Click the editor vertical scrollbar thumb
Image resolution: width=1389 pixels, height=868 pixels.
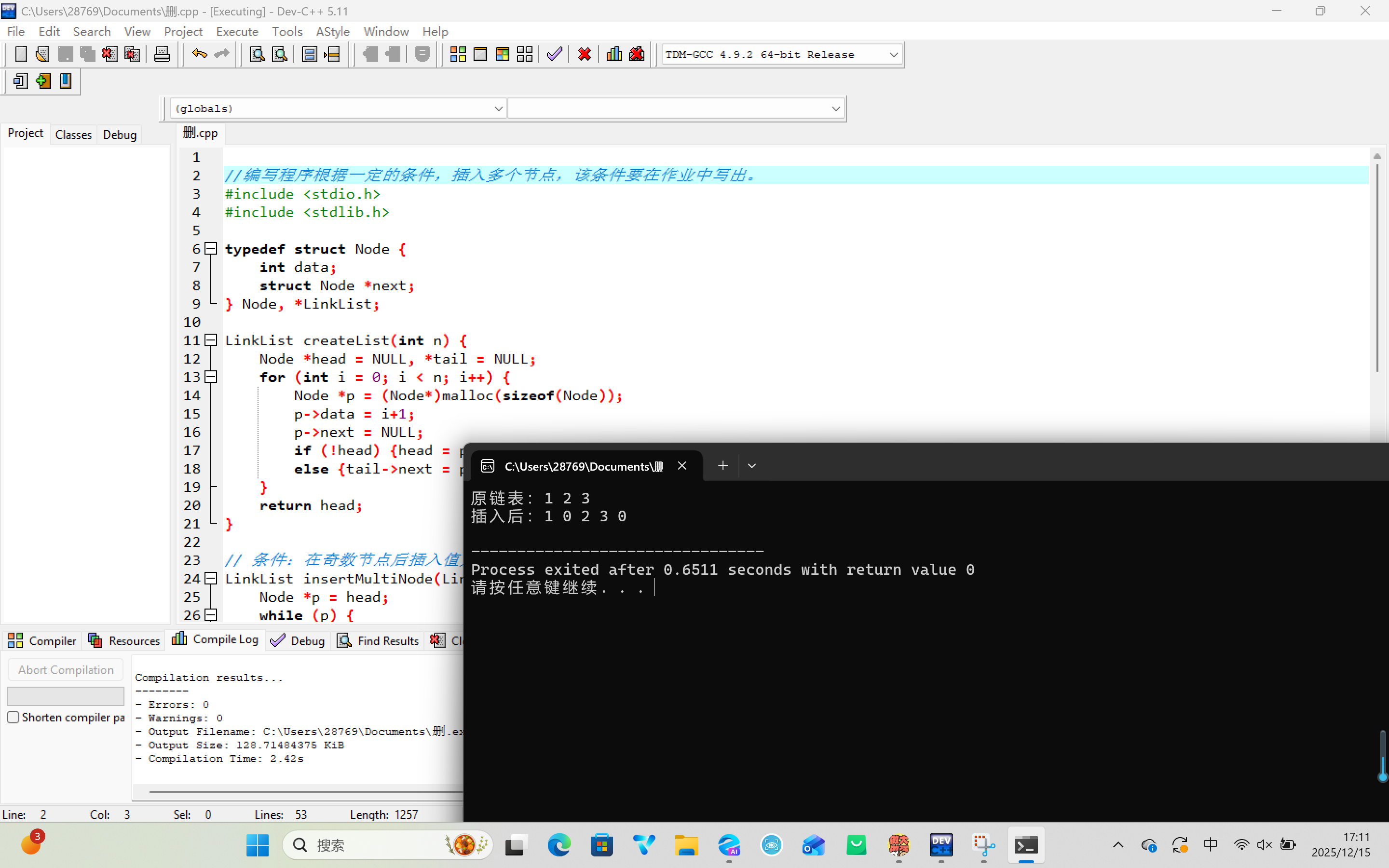[x=1376, y=267]
